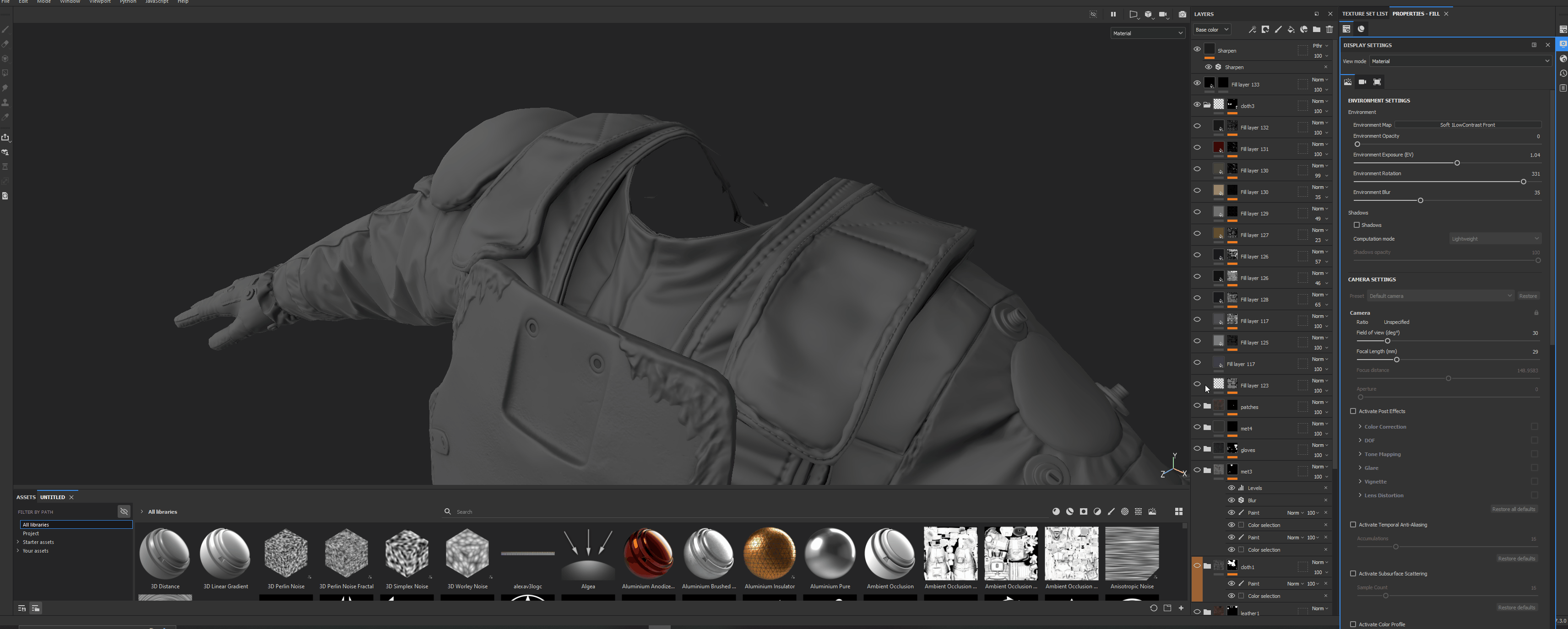The height and width of the screenshot is (629, 1568).
Task: Switch to the Texture Set List tab
Action: click(x=1365, y=13)
